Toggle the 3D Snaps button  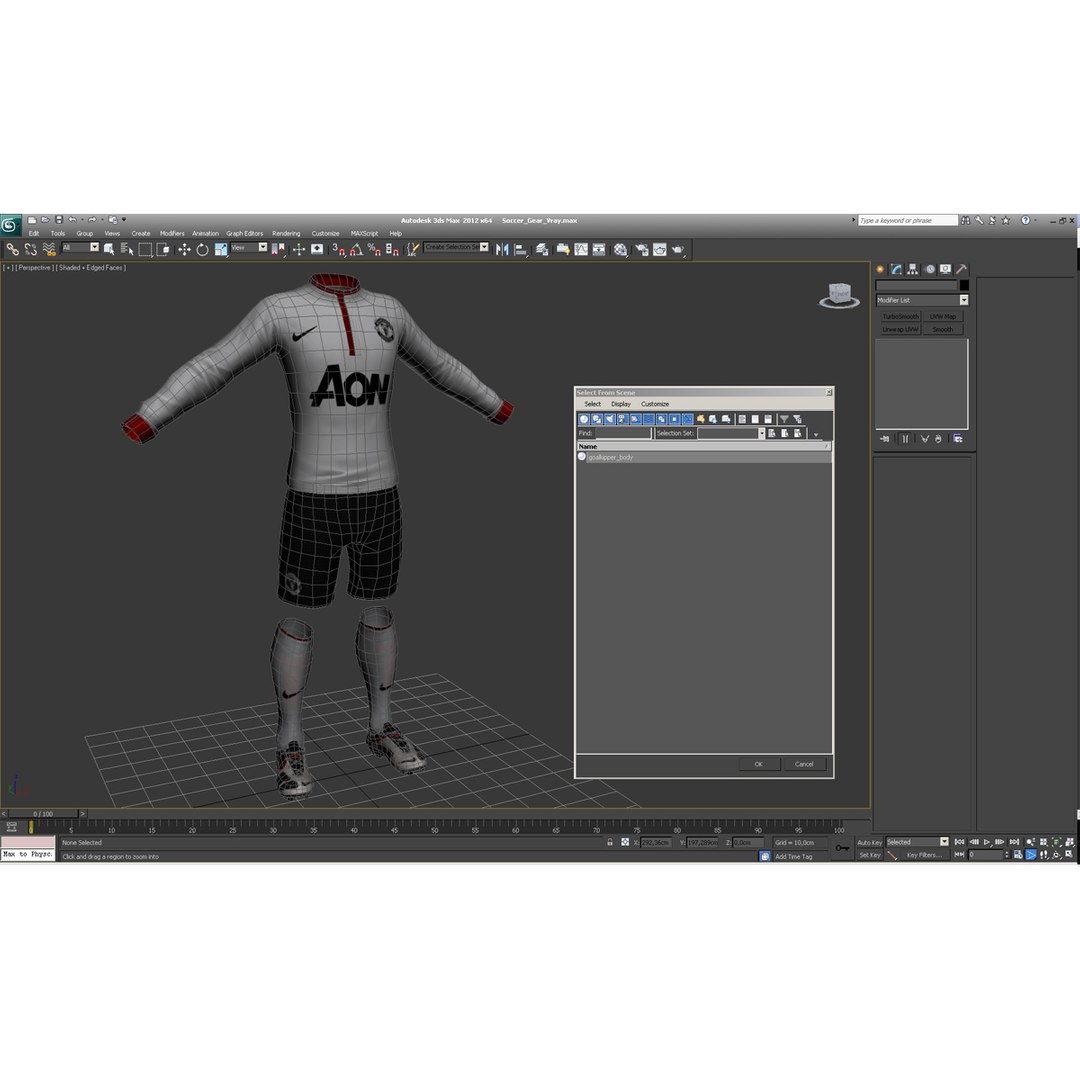click(338, 249)
